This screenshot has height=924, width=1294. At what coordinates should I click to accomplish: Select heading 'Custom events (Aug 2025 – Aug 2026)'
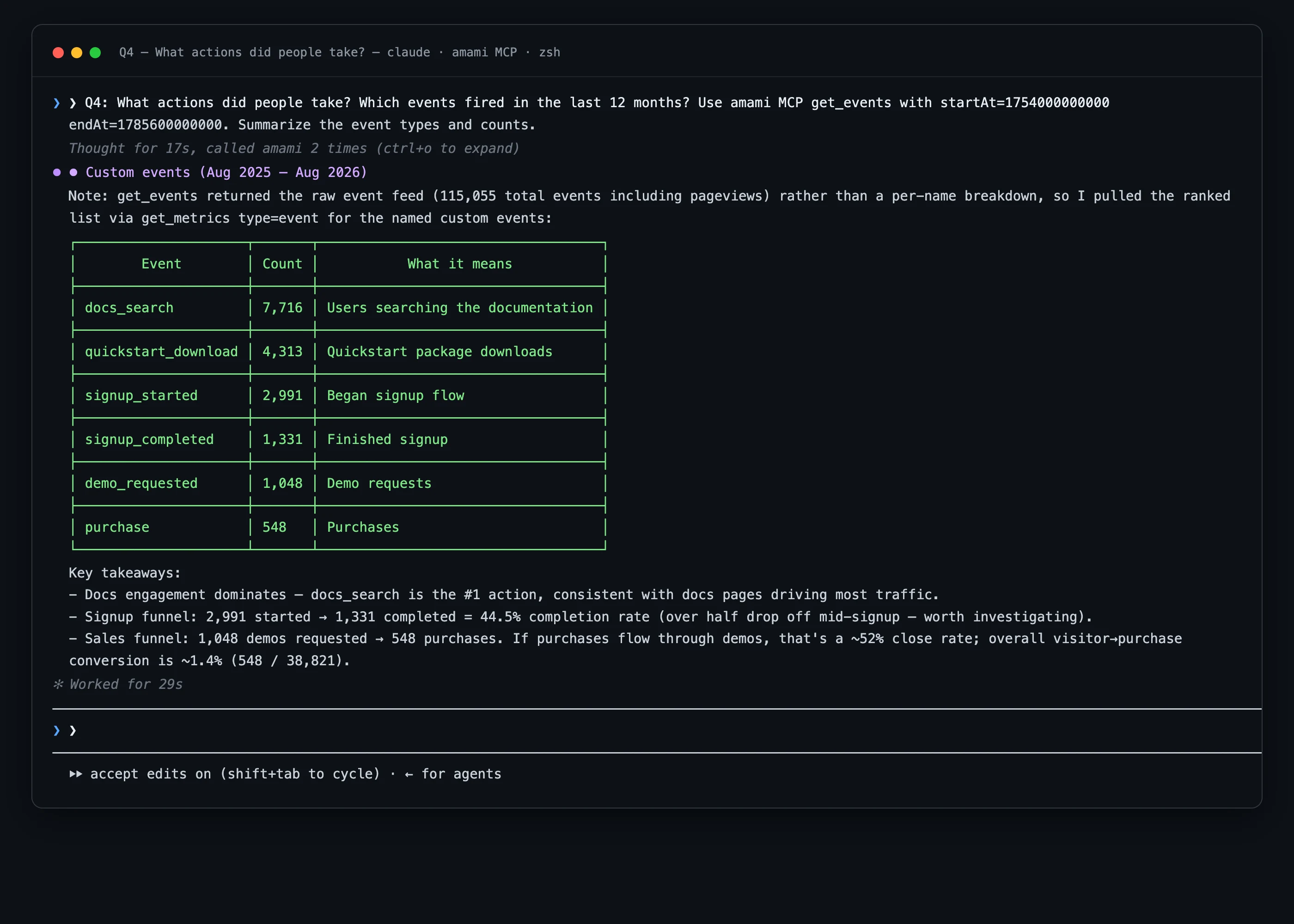pyautogui.click(x=226, y=172)
